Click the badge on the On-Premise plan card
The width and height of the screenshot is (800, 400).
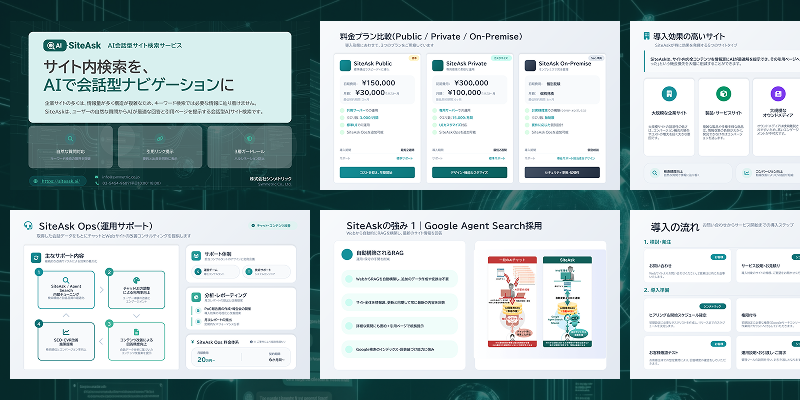coord(595,58)
